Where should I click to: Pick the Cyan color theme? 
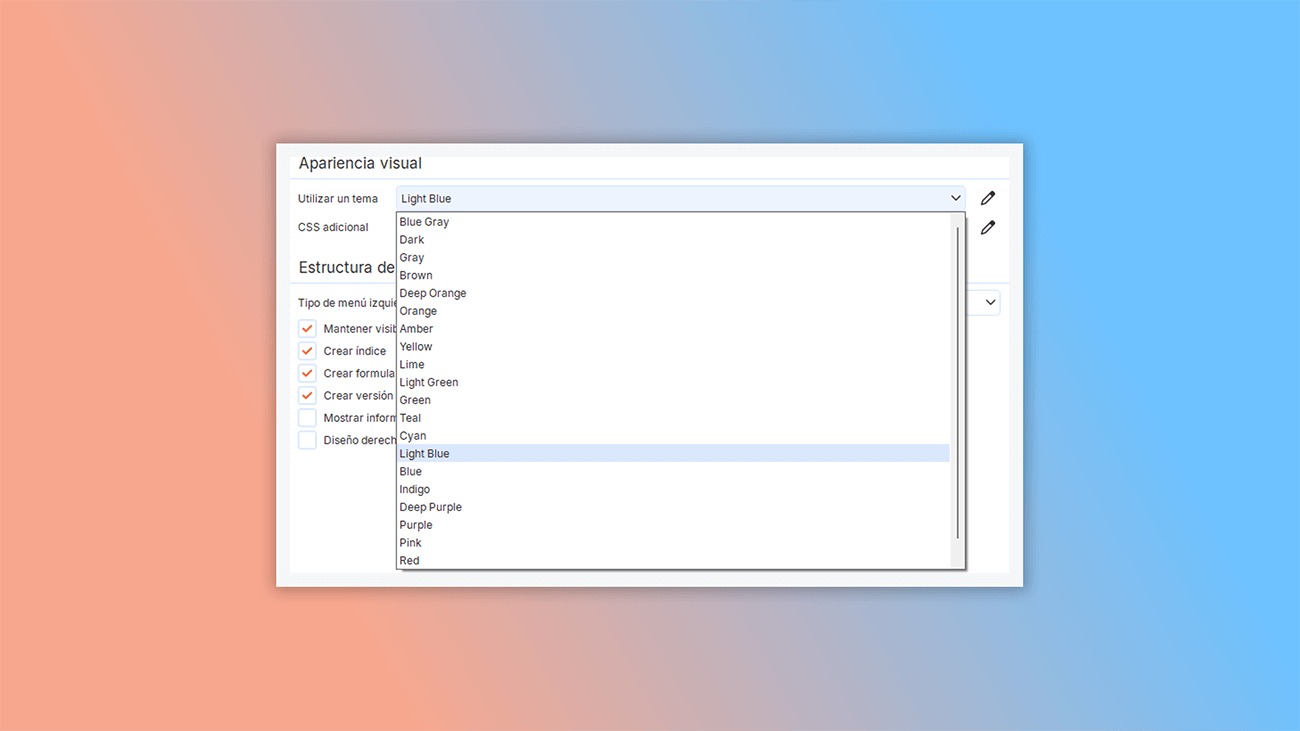click(412, 435)
